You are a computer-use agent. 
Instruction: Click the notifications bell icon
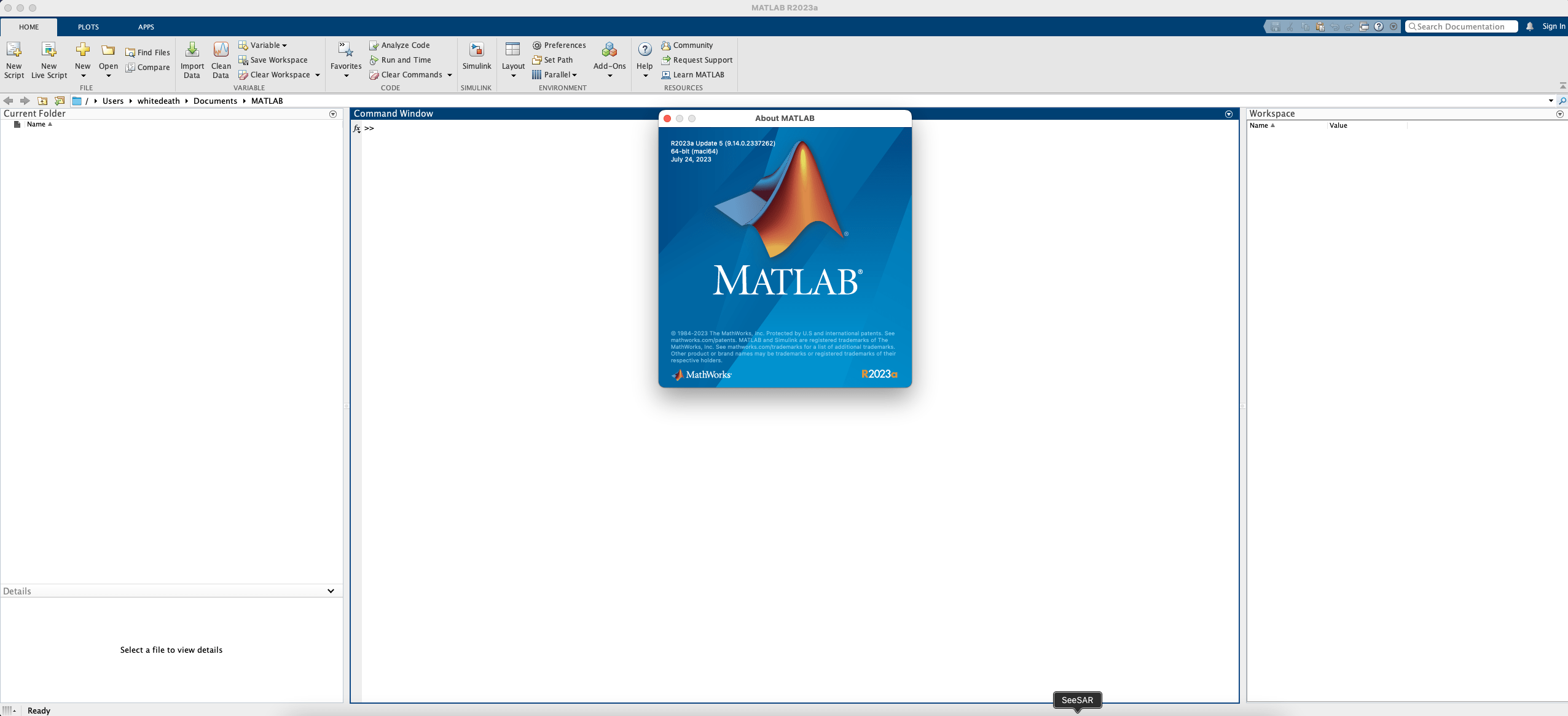pos(1529,26)
